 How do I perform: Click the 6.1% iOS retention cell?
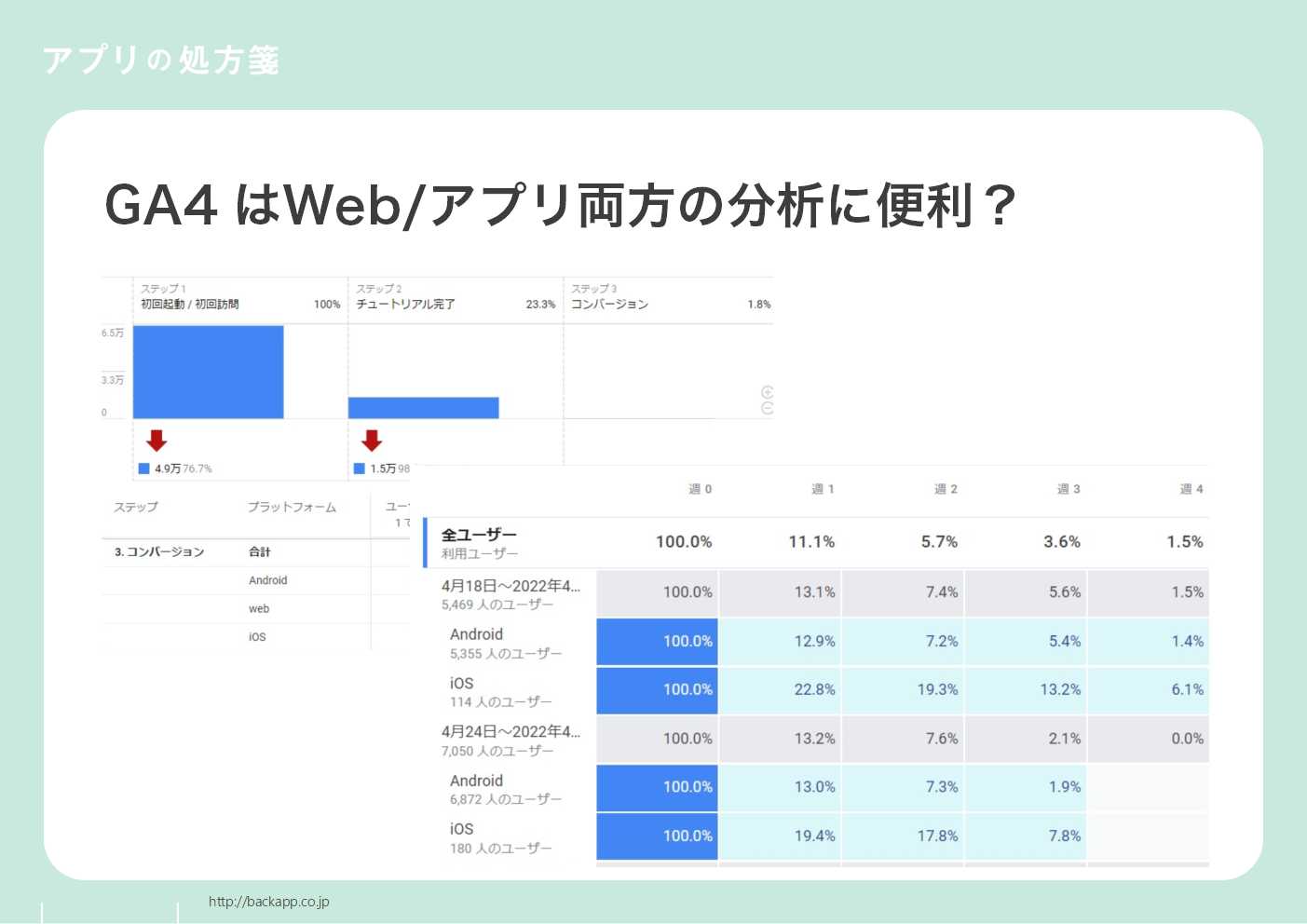pyautogui.click(x=1188, y=689)
